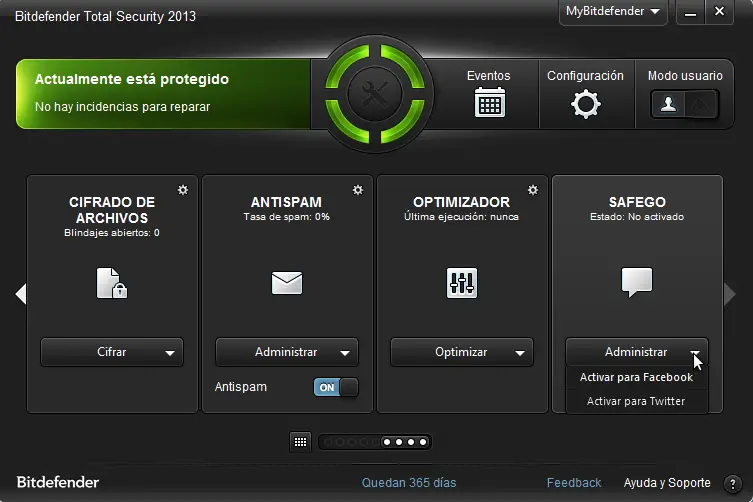Open the module grid overview icon
The image size is (753, 502).
301,442
